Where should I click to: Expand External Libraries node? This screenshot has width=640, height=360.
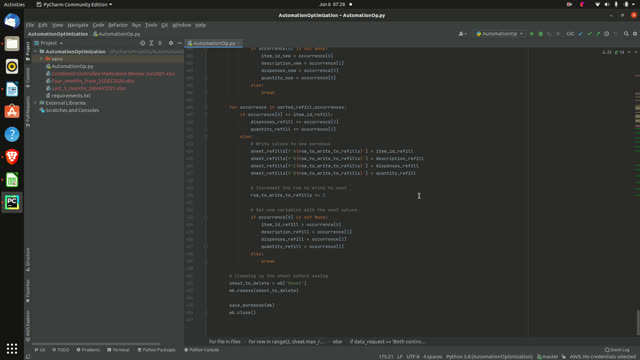click(x=36, y=103)
